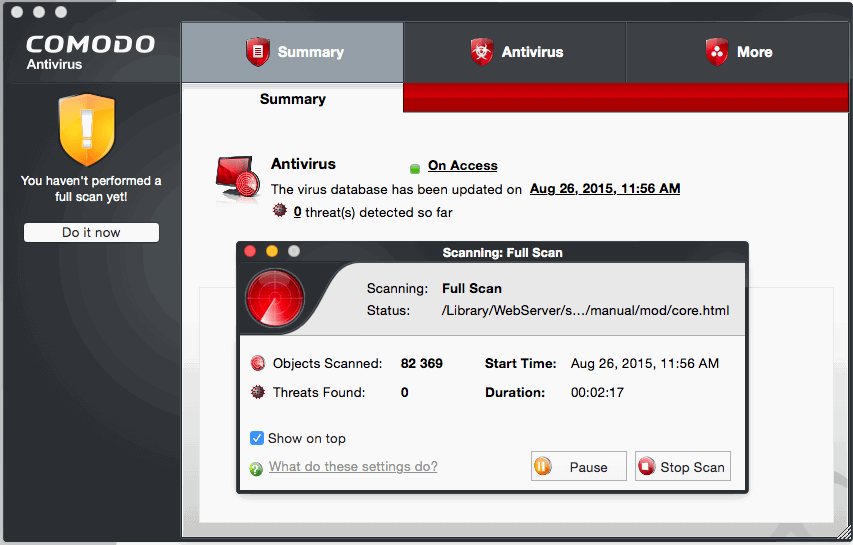Click the Threats Found value 0
Viewport: 853px width, 545px height.
[404, 392]
